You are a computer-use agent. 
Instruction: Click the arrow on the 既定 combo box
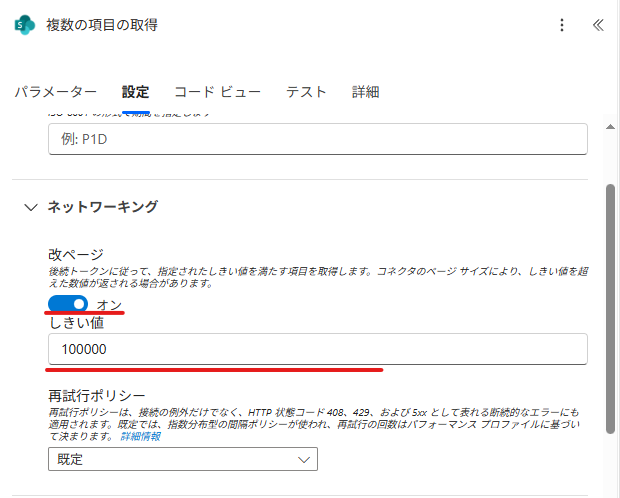[304, 459]
